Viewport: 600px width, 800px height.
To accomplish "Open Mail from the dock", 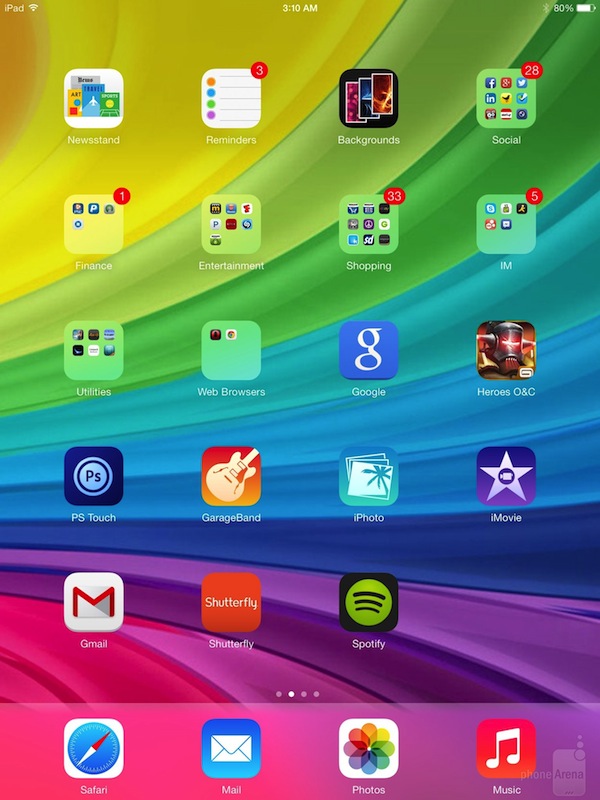I will (231, 748).
